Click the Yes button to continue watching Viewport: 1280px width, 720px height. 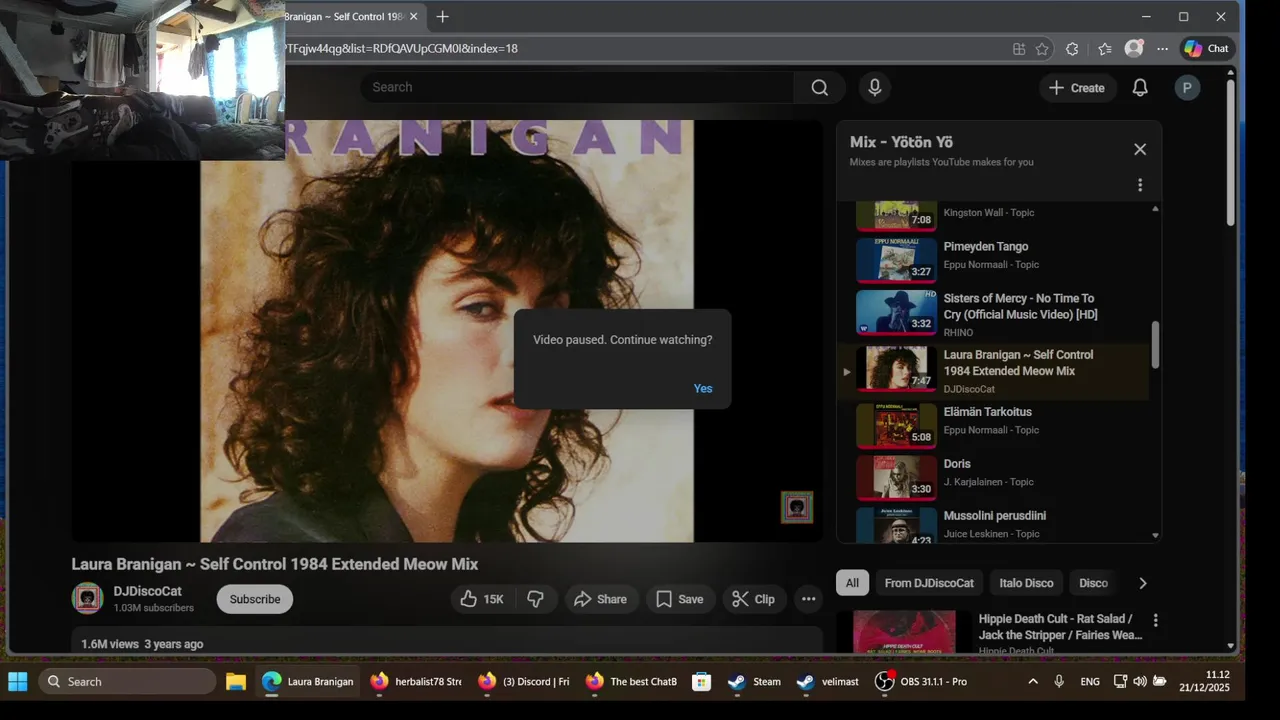703,388
